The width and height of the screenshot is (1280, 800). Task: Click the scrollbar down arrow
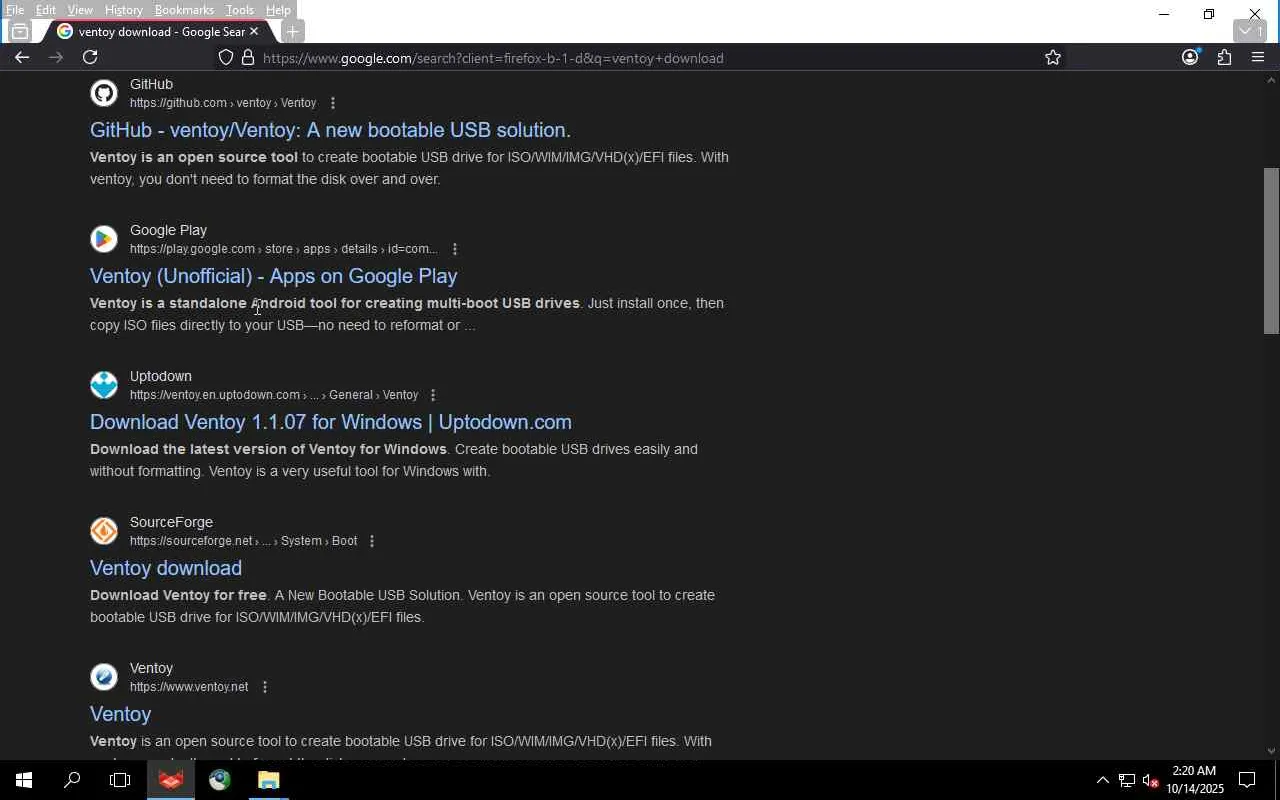pos(1271,750)
